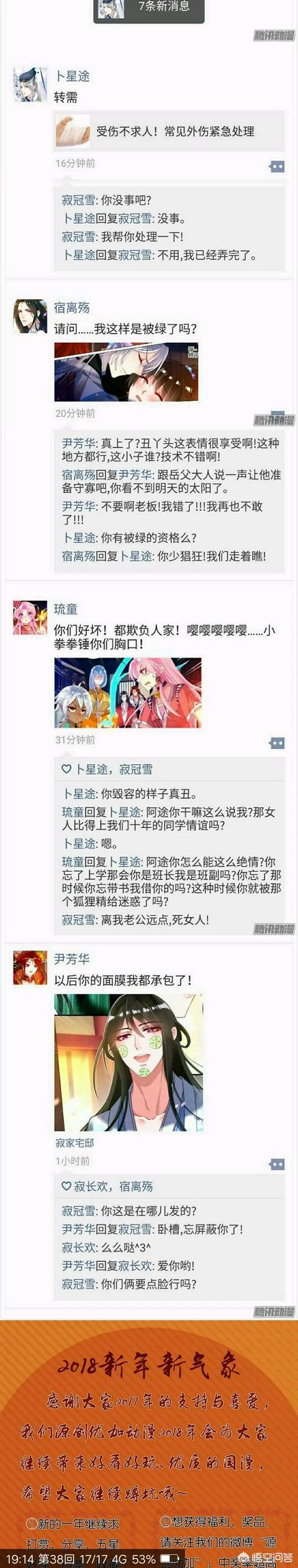Open 卜星途's profile avatar

point(30,85)
